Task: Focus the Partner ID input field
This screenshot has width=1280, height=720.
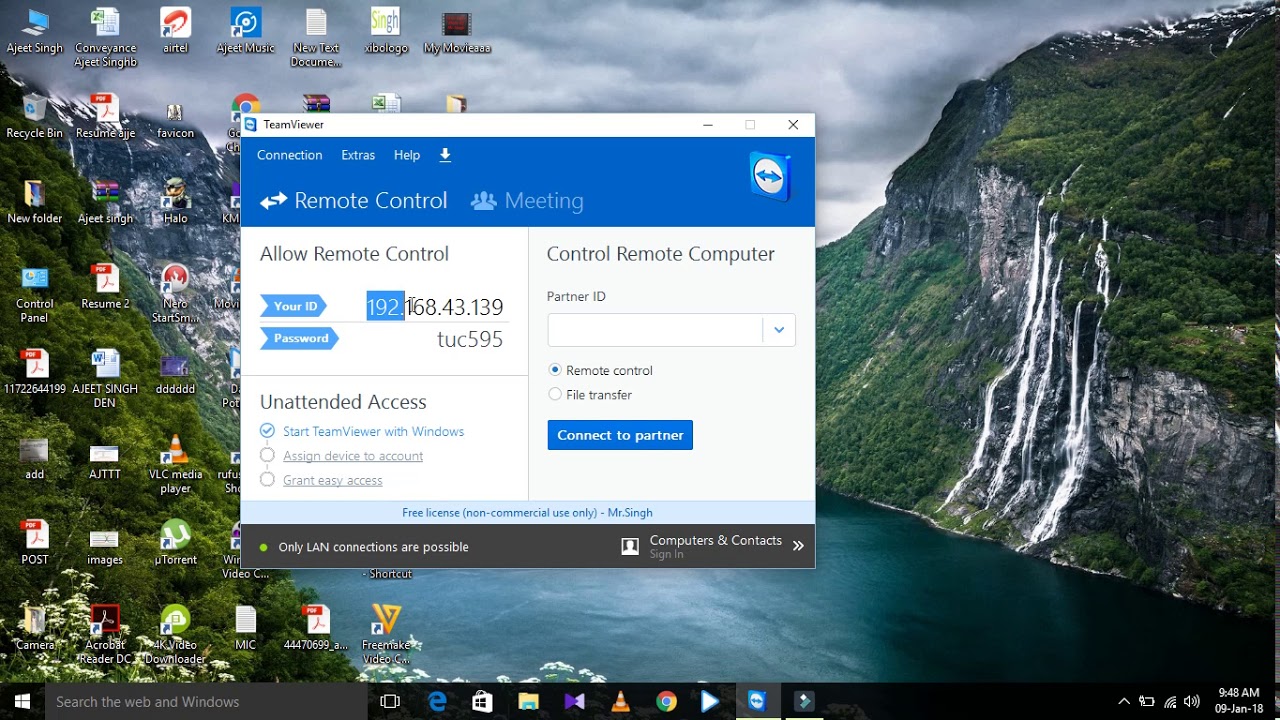Action: (655, 330)
